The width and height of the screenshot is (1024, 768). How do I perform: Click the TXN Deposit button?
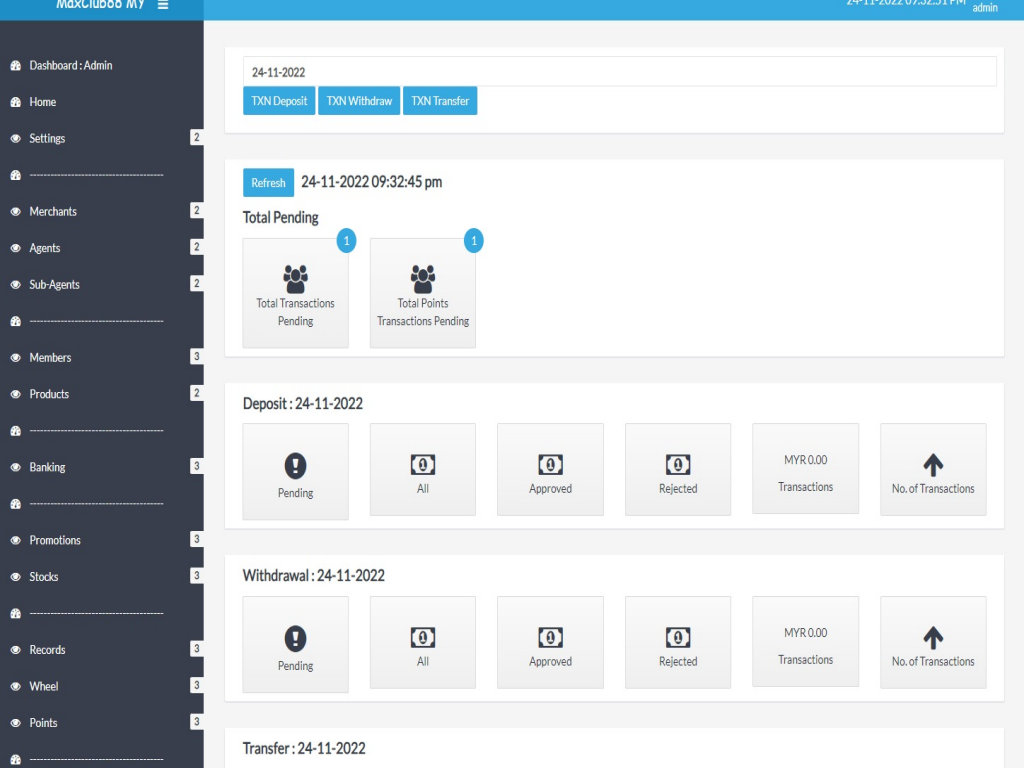coord(279,101)
